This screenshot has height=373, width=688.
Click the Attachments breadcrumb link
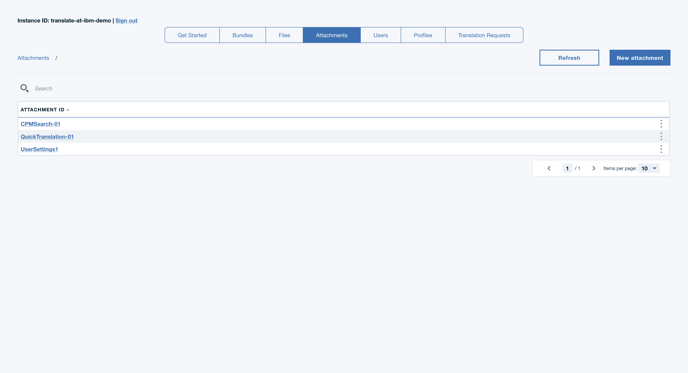[33, 58]
